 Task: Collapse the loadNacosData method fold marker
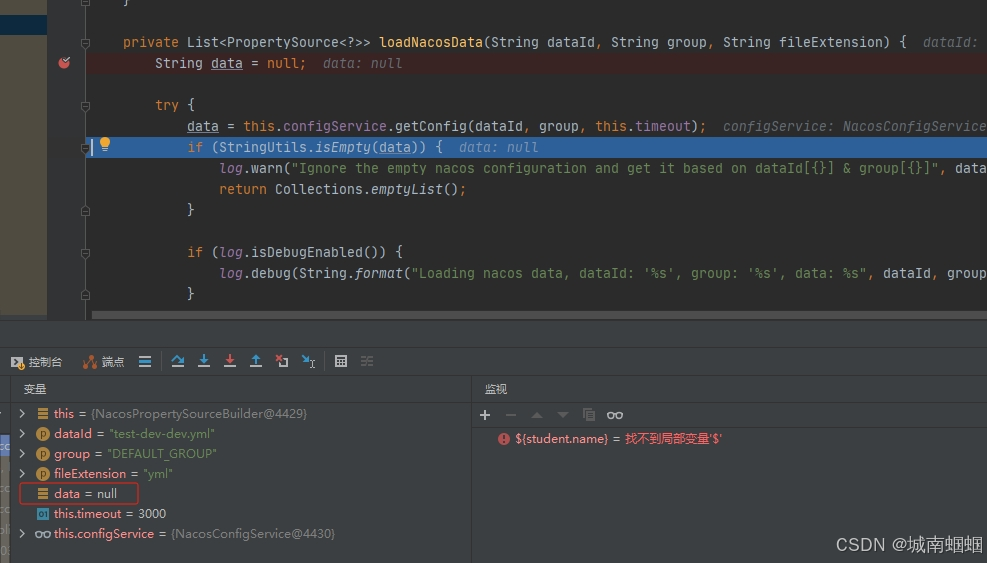[86, 43]
